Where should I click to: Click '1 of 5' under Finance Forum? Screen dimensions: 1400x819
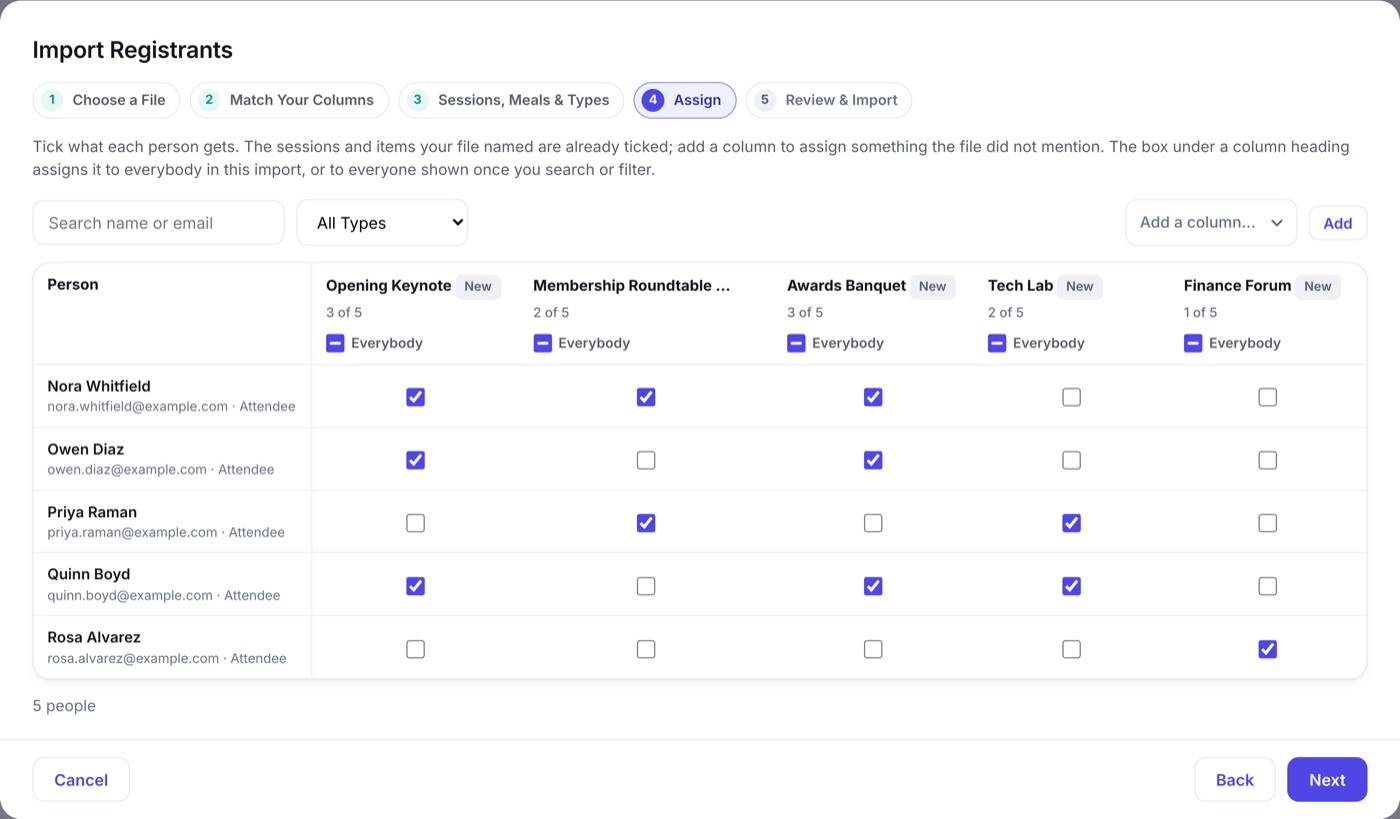pyautogui.click(x=1200, y=313)
